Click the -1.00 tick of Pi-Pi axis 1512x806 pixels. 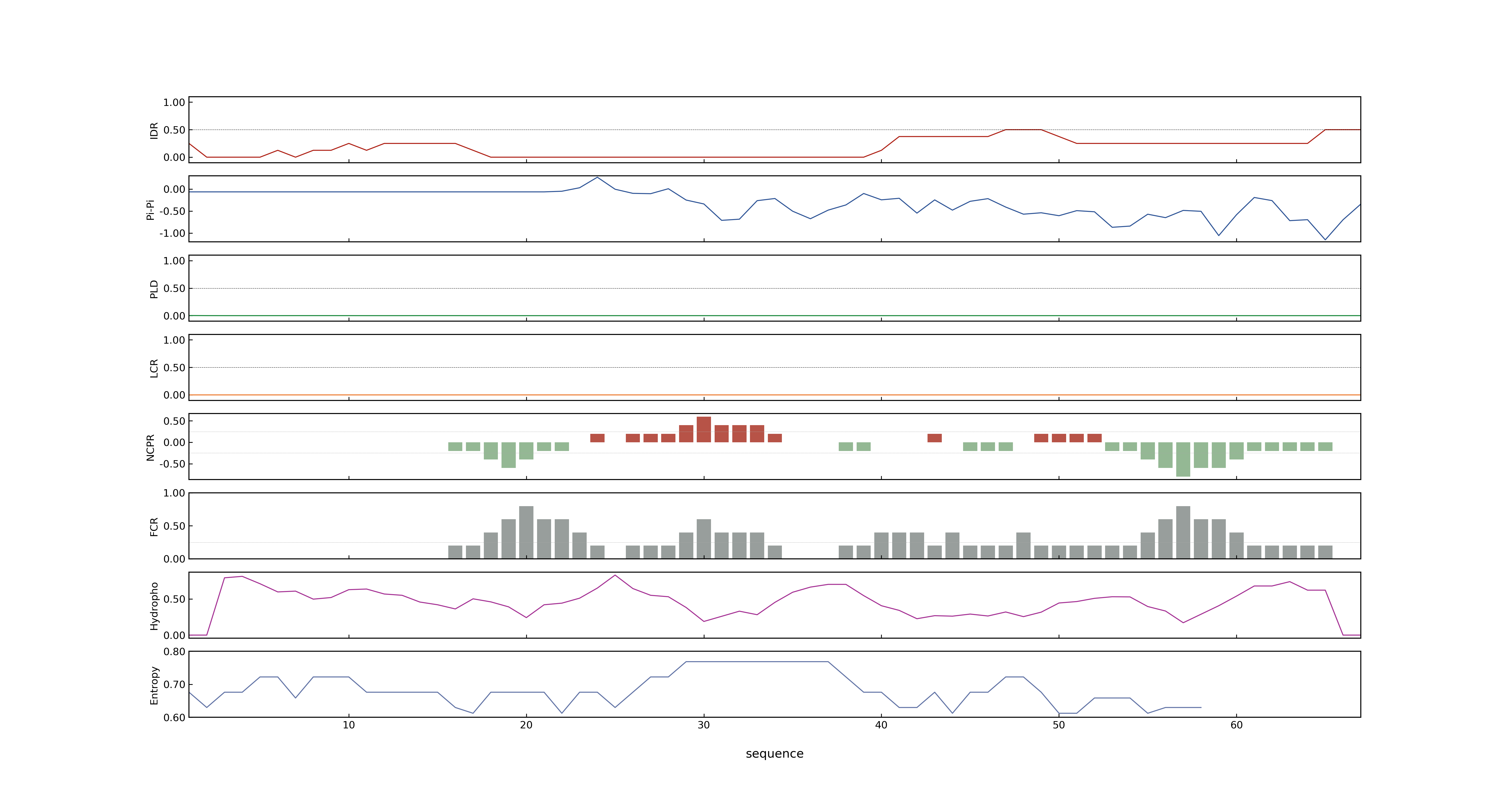tap(172, 233)
